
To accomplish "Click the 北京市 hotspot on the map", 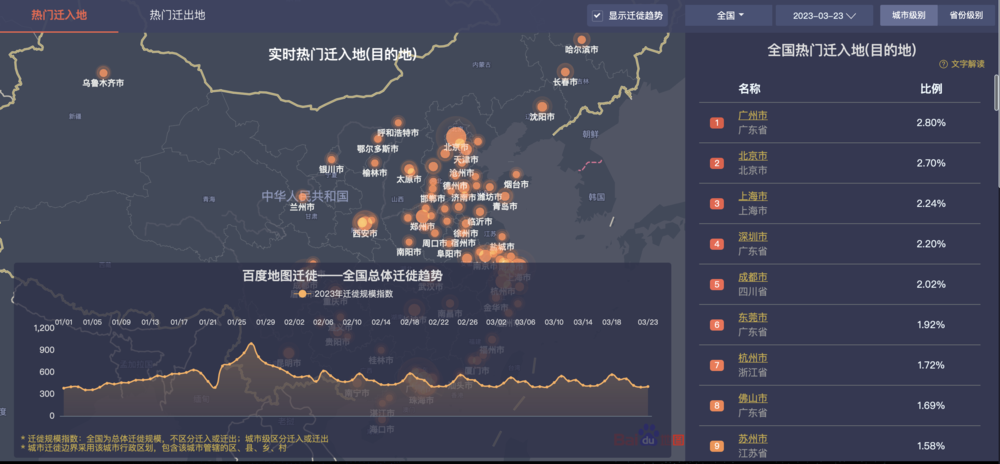I will click(457, 136).
